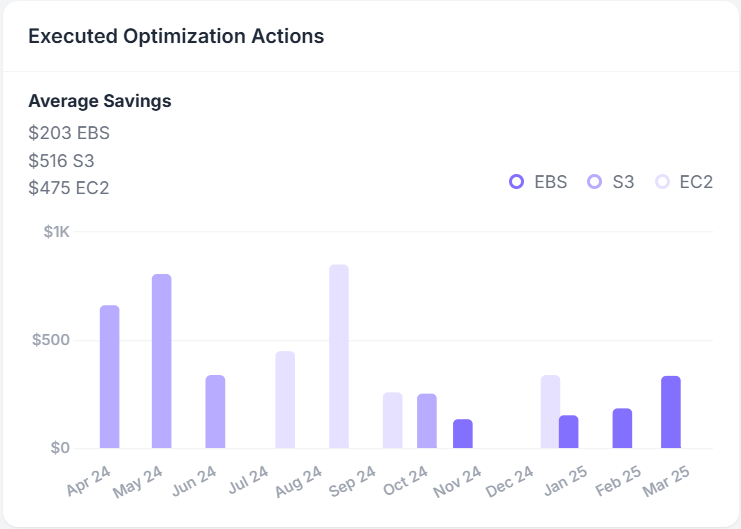Select the May 24 S3 bar

tap(162, 361)
